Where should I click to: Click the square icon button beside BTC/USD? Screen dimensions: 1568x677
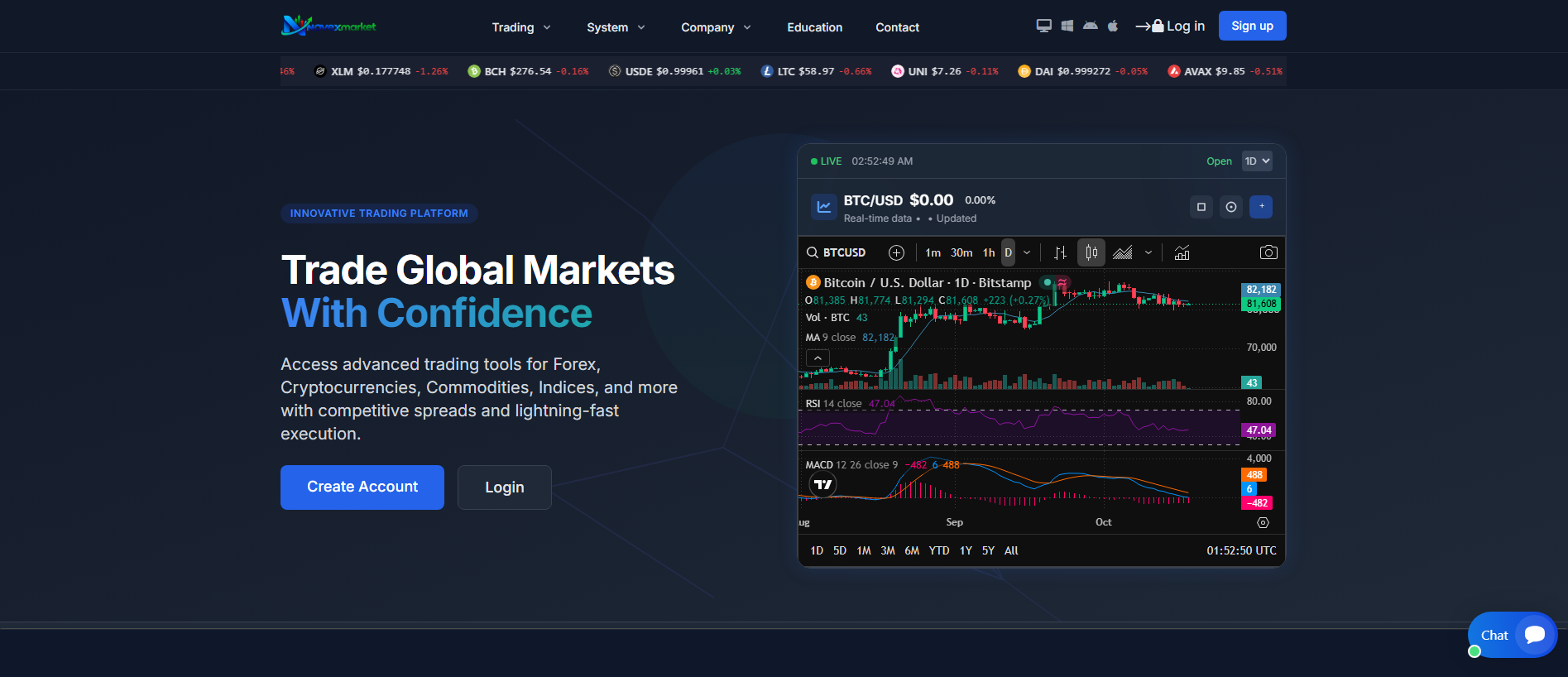pyautogui.click(x=1201, y=207)
